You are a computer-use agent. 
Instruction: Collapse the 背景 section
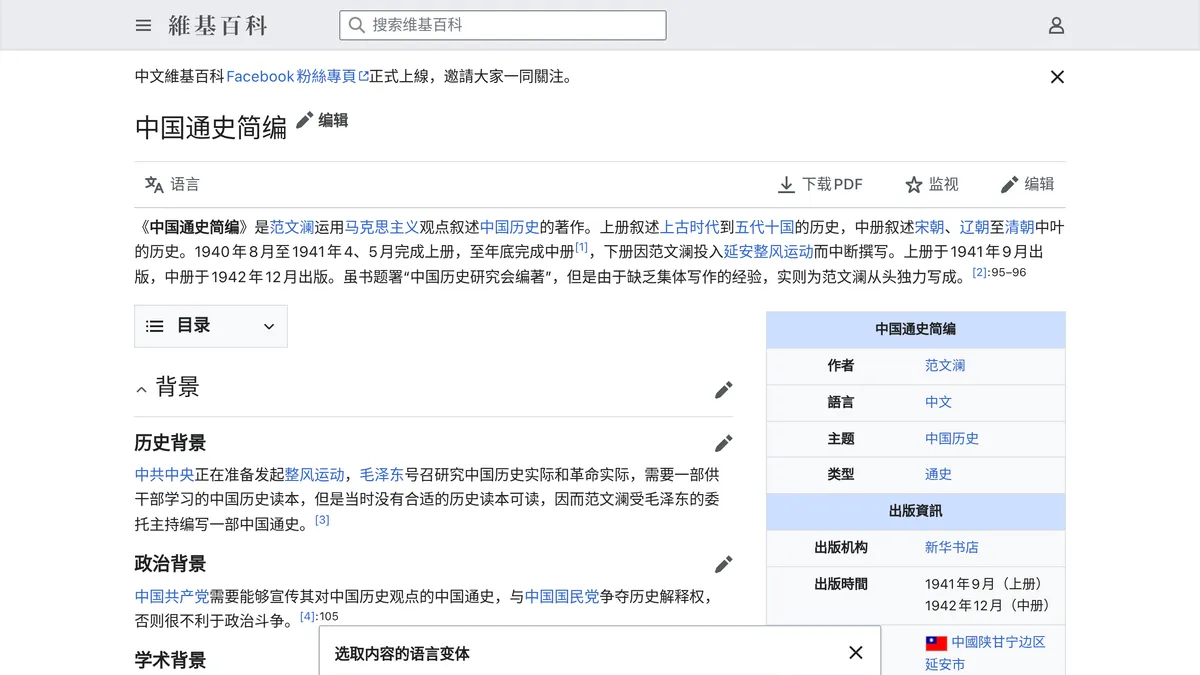[141, 389]
